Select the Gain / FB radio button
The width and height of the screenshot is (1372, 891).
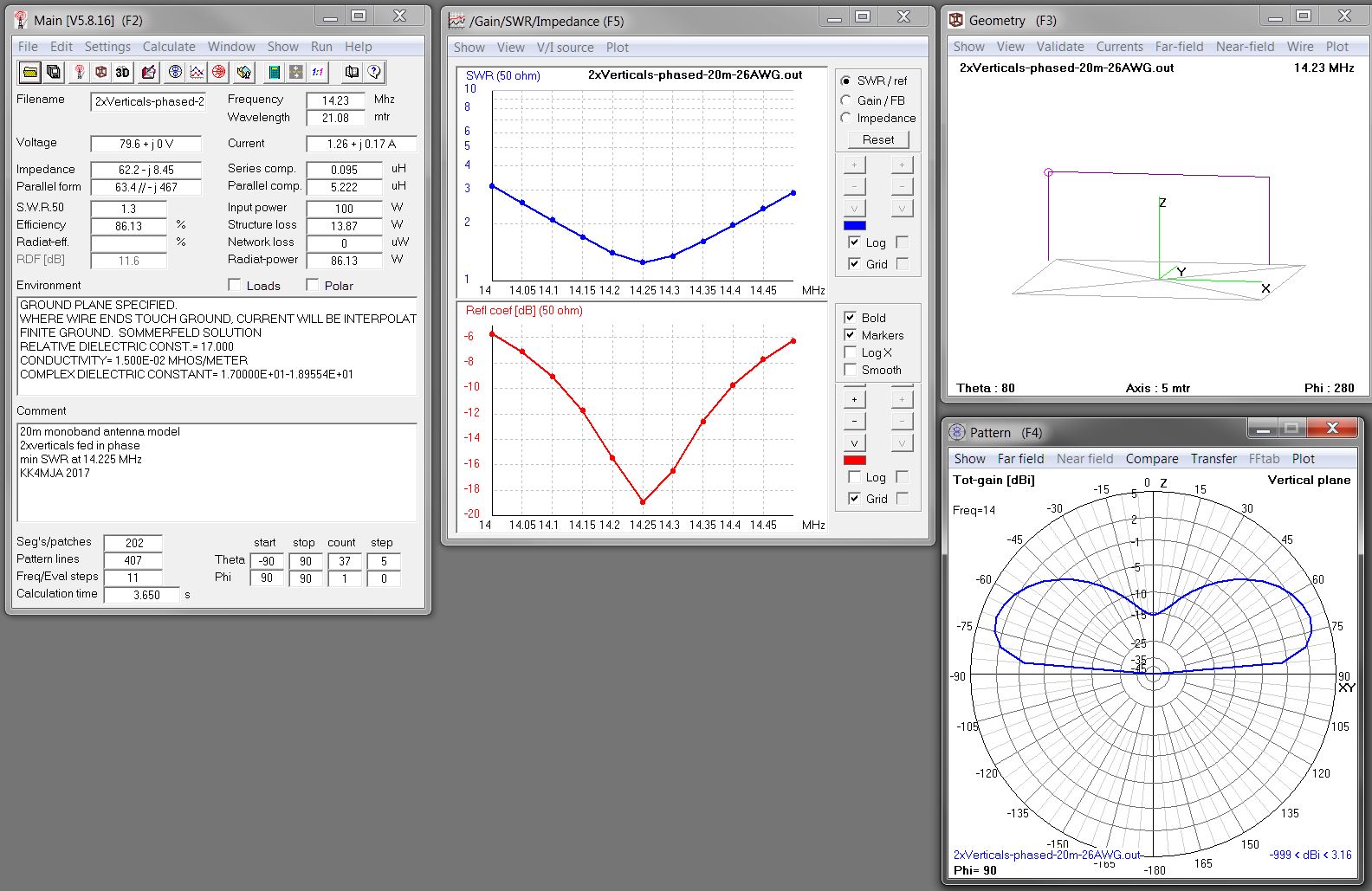tap(846, 100)
